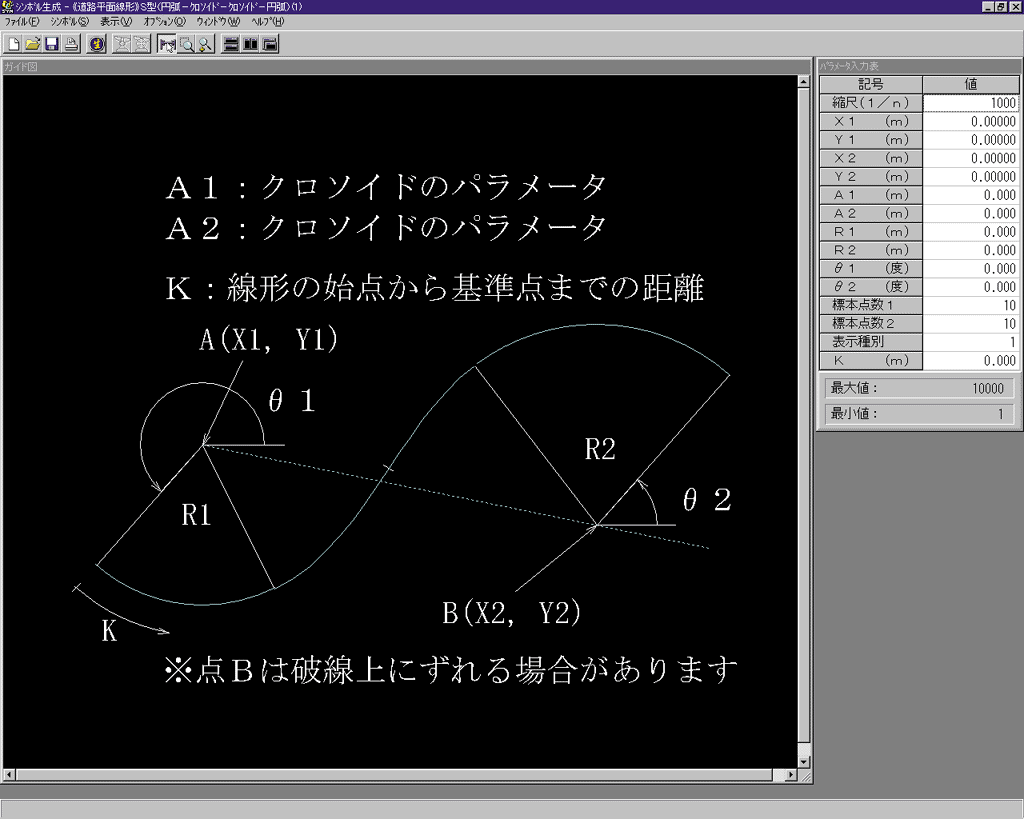Viewport: 1024px width, 819px height.
Task: Click the θ1 (度) value cell
Action: [x=969, y=269]
